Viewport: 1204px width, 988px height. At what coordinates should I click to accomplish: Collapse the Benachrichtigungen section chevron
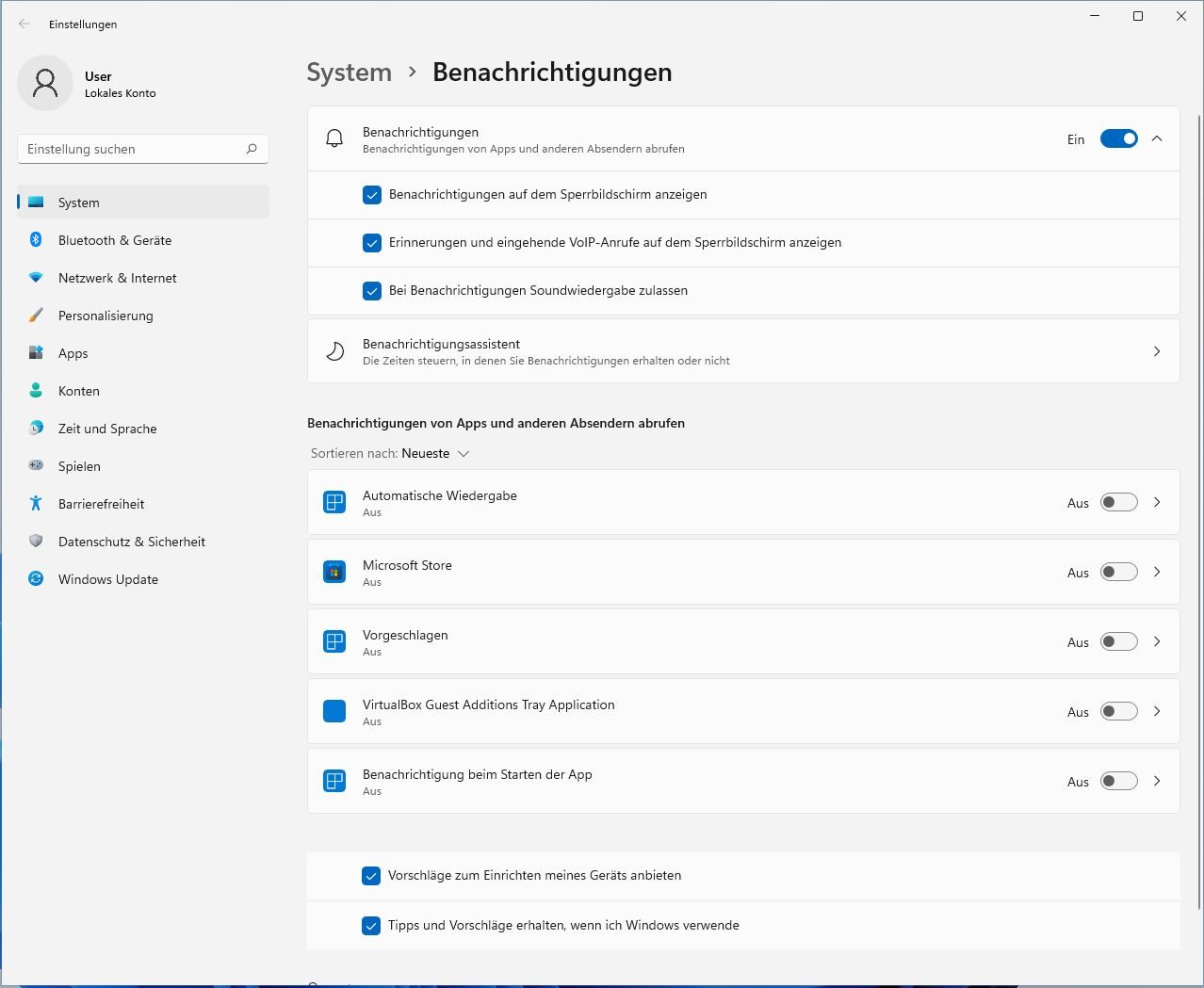(x=1157, y=139)
